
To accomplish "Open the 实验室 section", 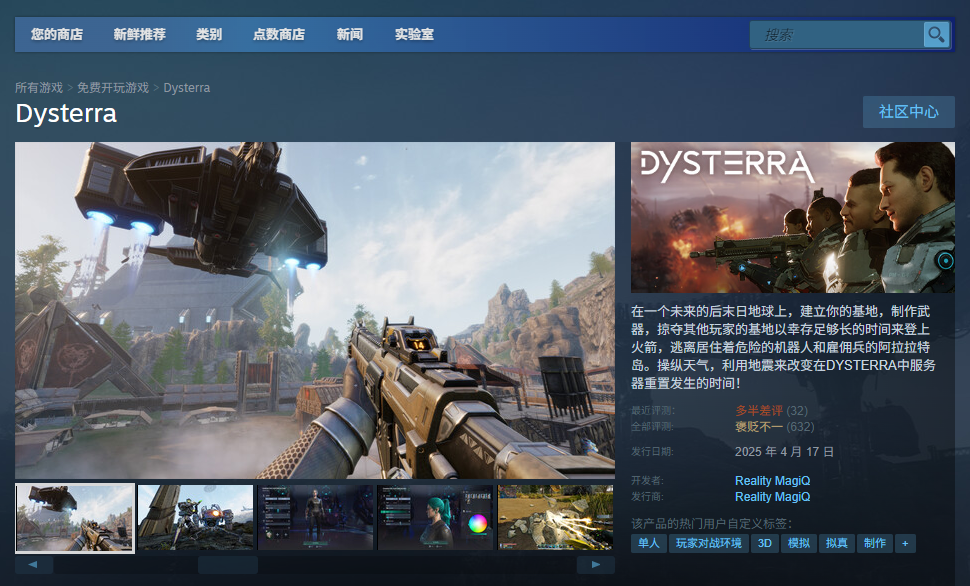I will (x=415, y=34).
